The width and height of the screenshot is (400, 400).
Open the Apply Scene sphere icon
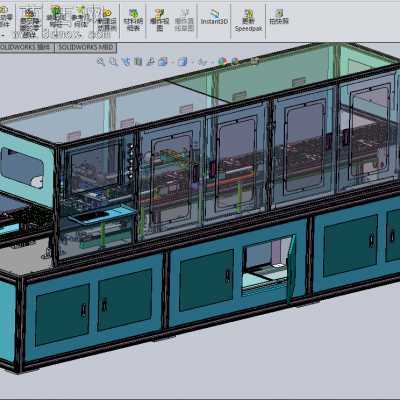coord(235,61)
